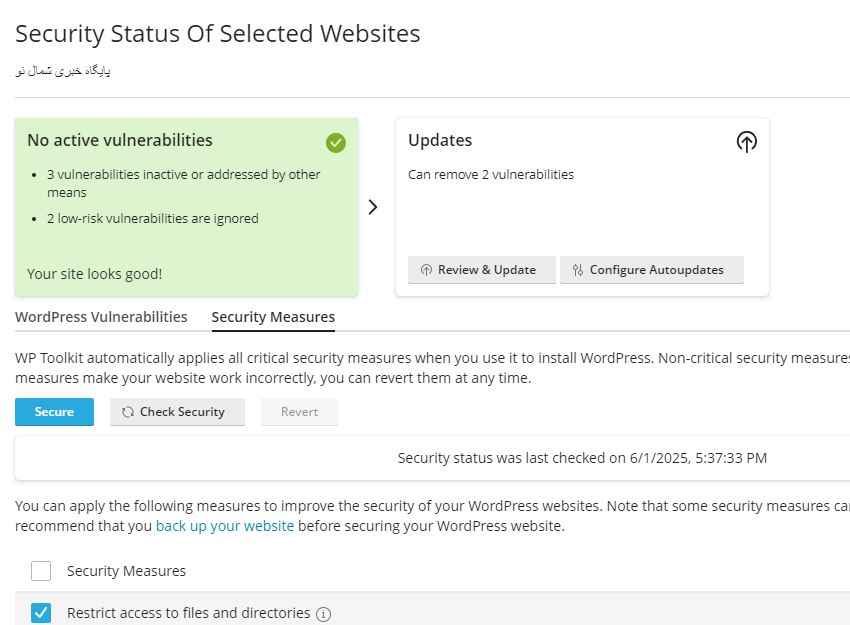Click 'Can remove 2 vulnerabilities' text in Updates
The height and width of the screenshot is (625, 850).
click(x=491, y=174)
